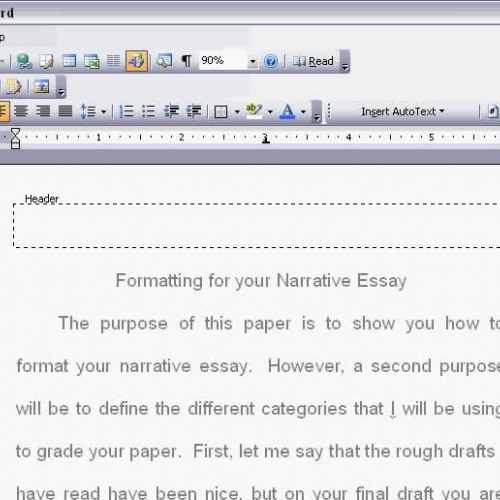Expand the zoom percentage dropdown arrow
The height and width of the screenshot is (500, 500).
(252, 61)
